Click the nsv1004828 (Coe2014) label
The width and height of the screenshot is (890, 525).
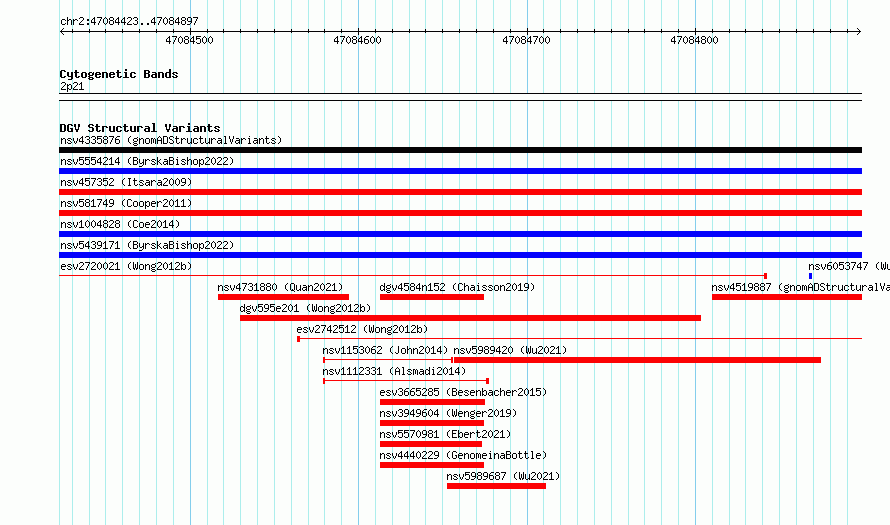(x=120, y=224)
